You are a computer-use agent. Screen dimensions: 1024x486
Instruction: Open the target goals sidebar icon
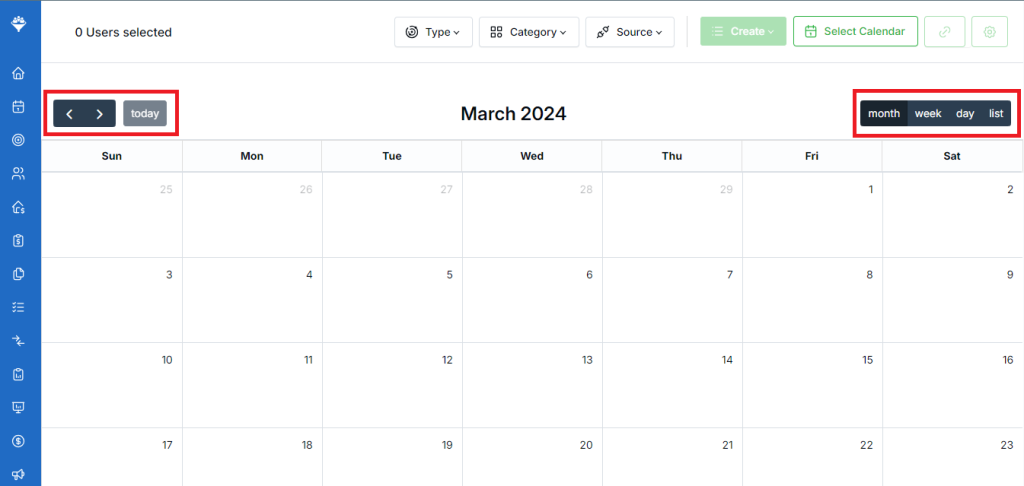(18, 140)
